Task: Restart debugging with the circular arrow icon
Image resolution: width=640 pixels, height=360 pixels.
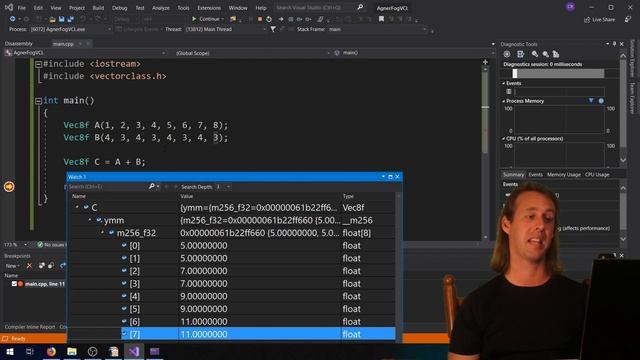Action: [x=269, y=19]
